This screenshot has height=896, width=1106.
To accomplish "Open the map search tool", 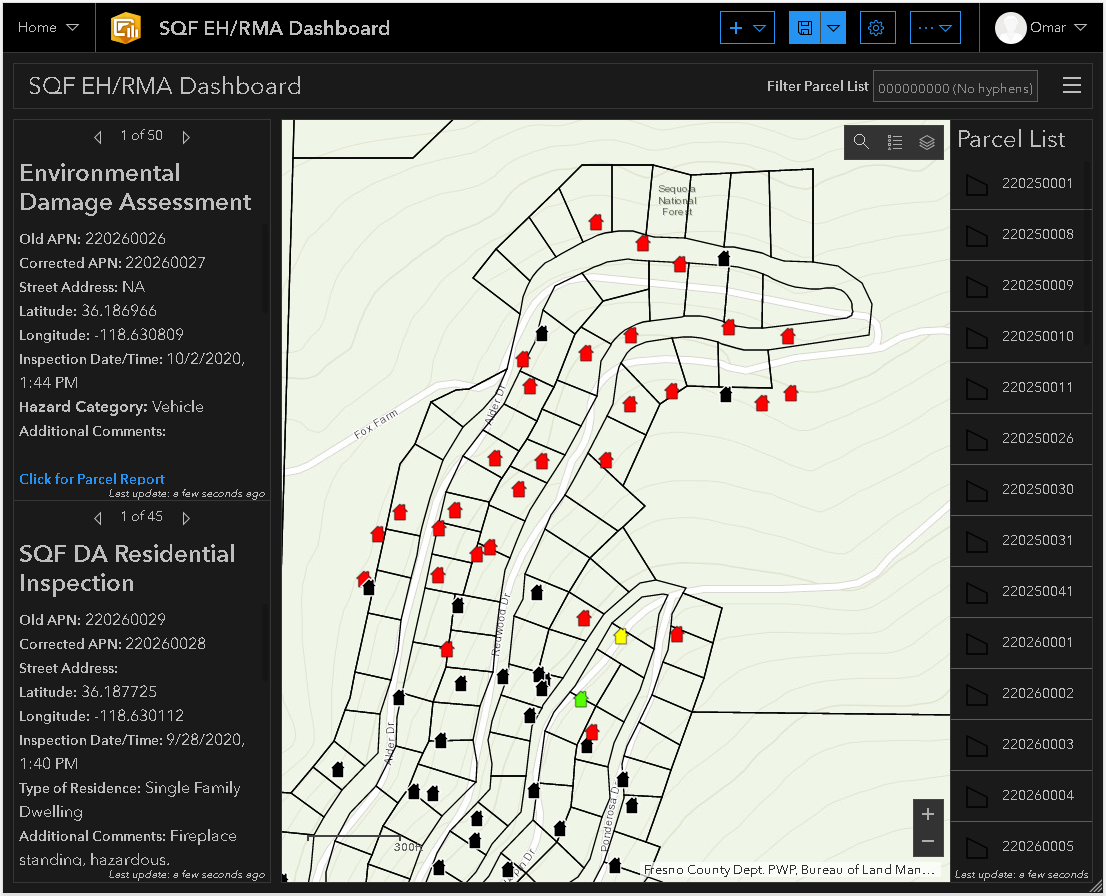I will (x=861, y=142).
